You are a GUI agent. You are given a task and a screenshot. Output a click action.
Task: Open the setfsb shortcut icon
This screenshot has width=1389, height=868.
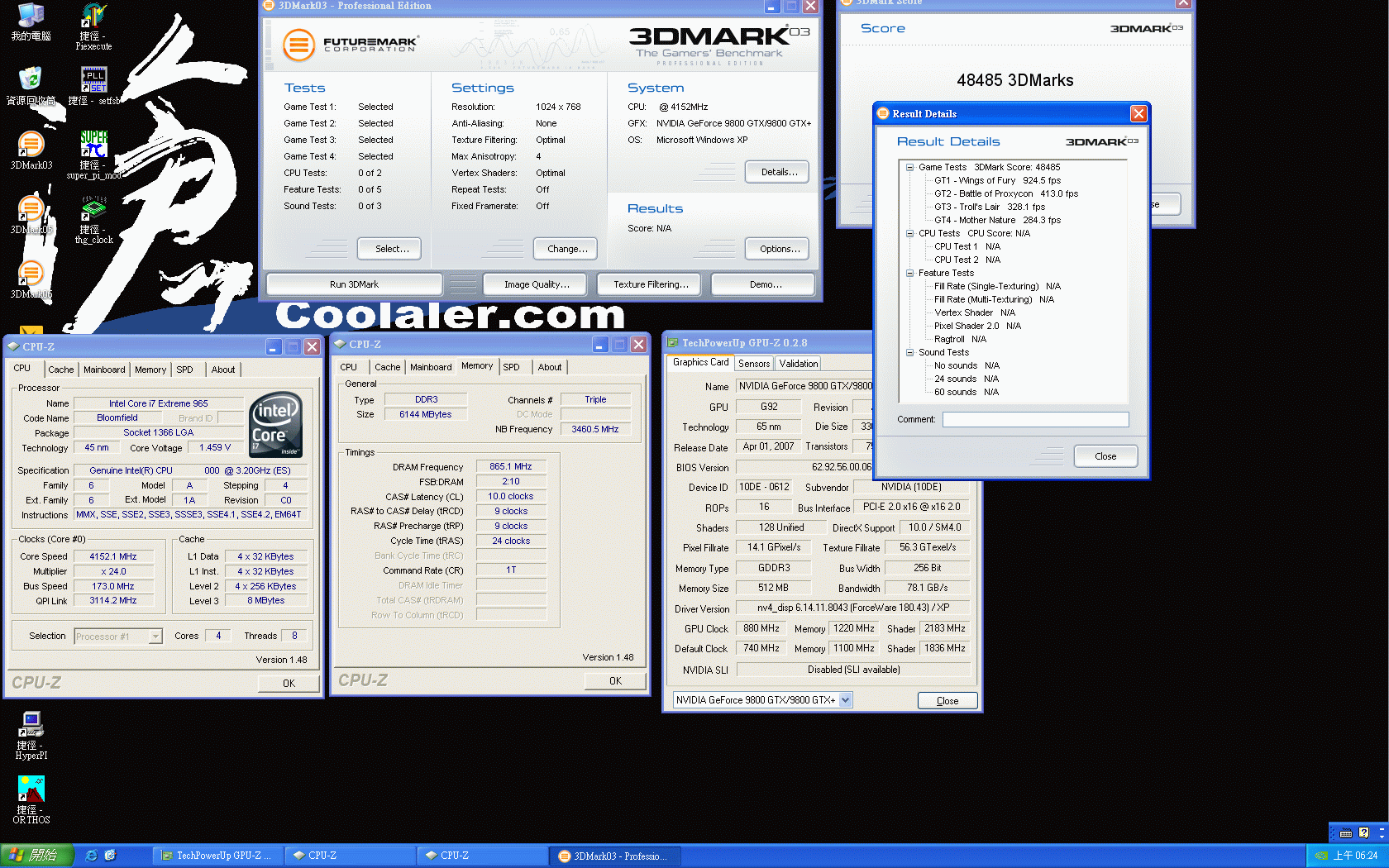[x=93, y=86]
